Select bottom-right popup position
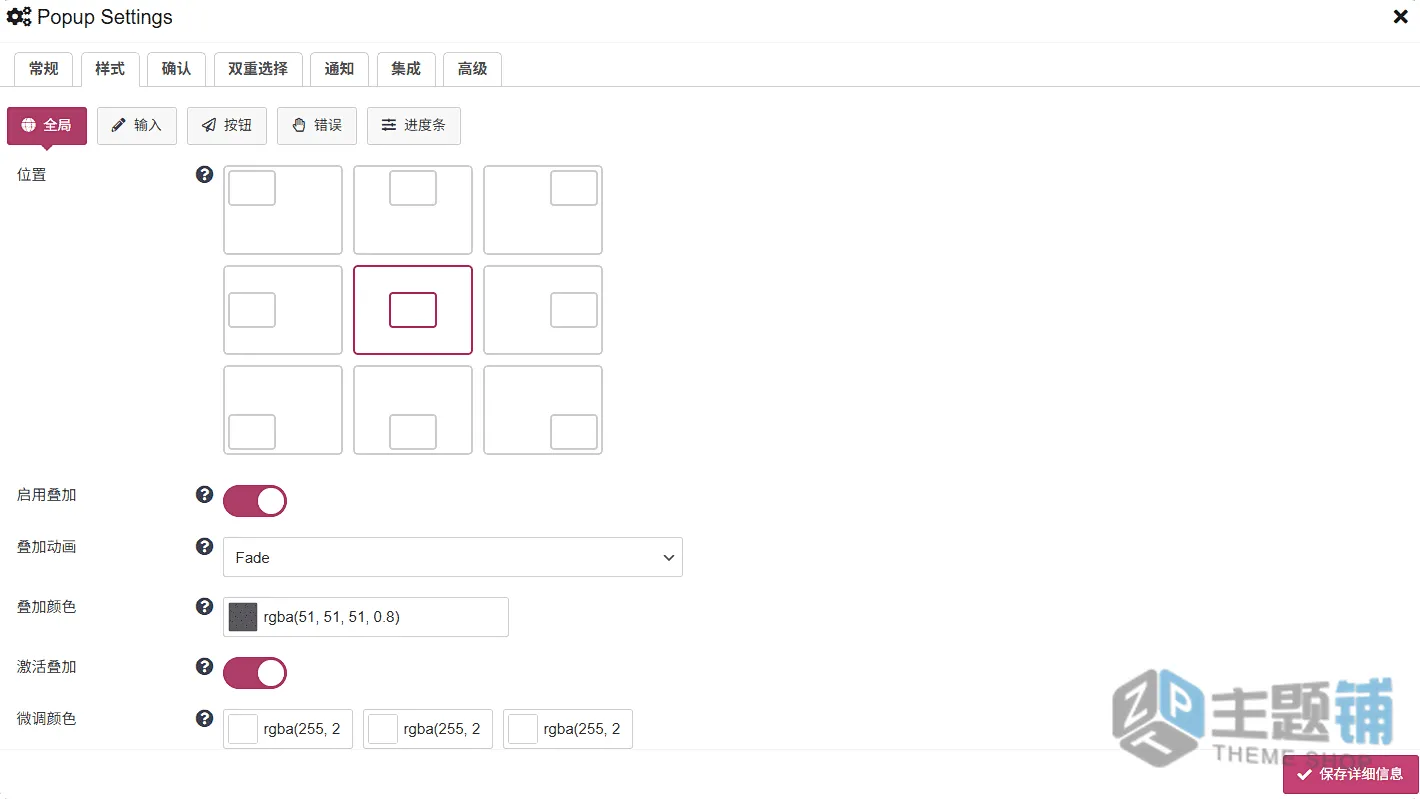Screen dimensions: 1420x799 click(x=543, y=410)
